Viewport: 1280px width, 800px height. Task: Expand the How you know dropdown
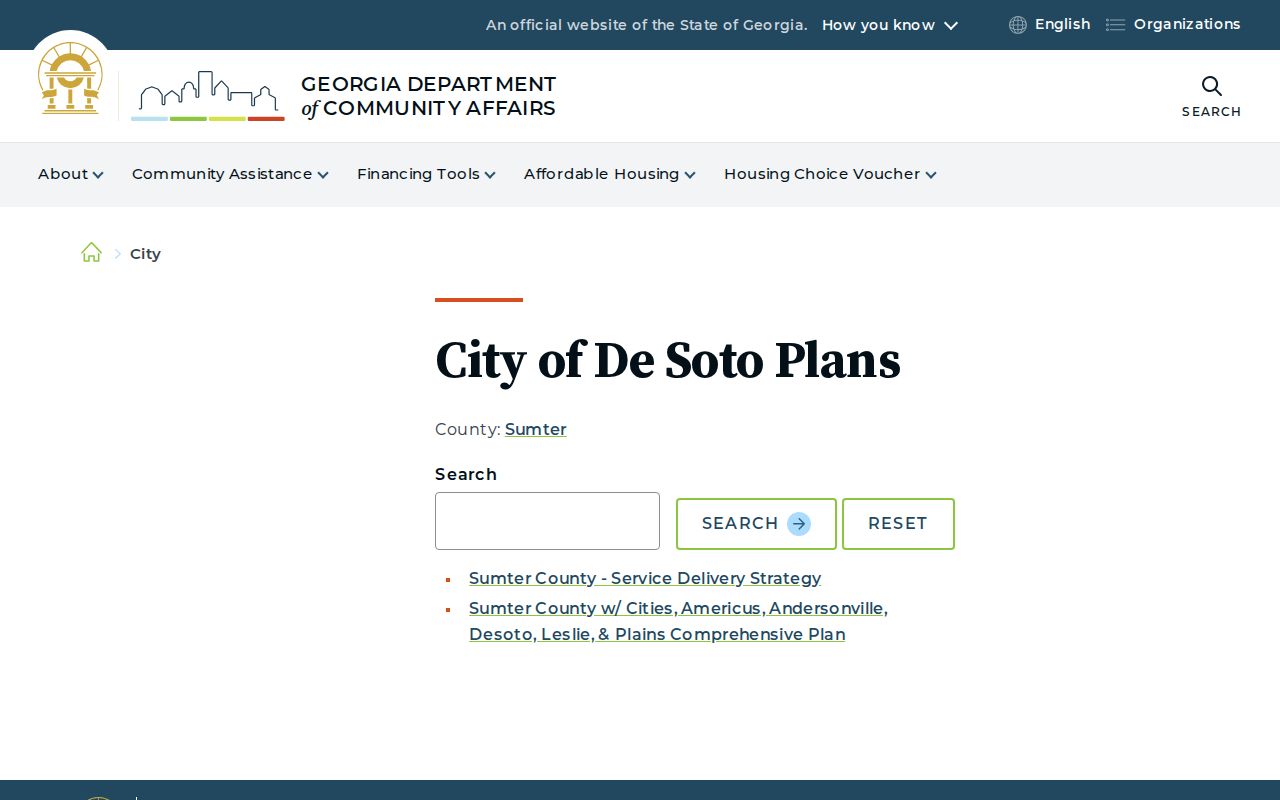(889, 25)
